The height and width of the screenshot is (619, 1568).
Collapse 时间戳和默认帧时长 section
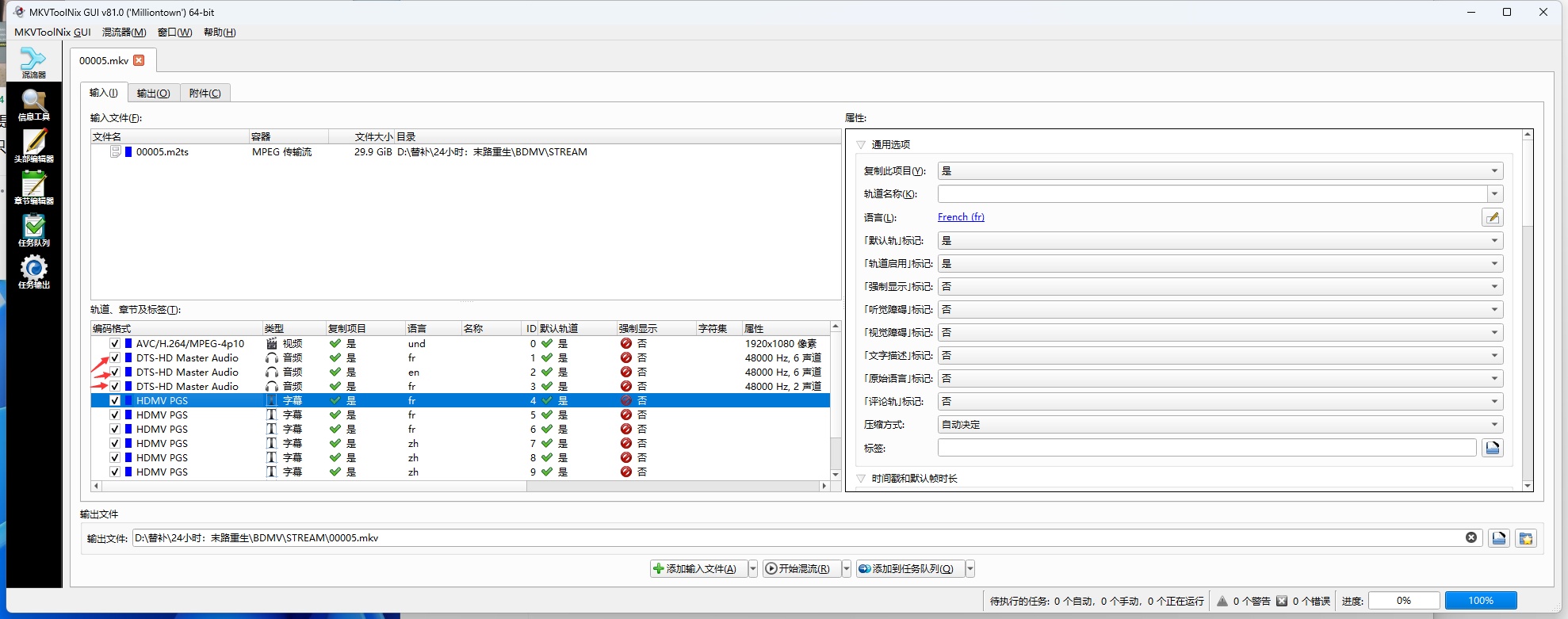coord(861,479)
